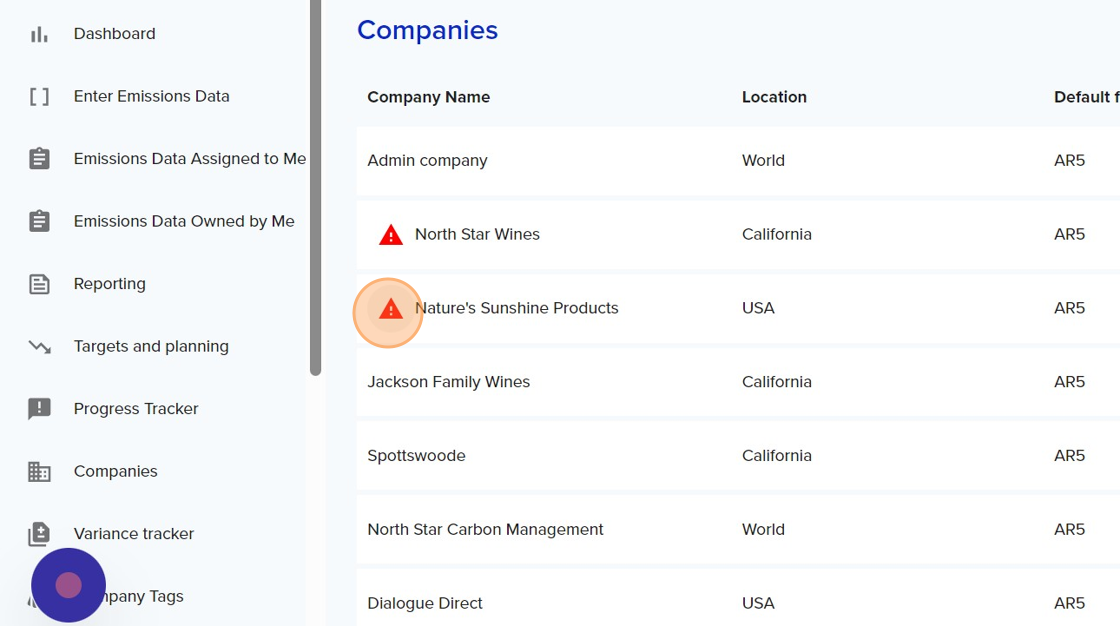Click USA location of Nature's Sunshine Products
The image size is (1120, 626).
(758, 308)
